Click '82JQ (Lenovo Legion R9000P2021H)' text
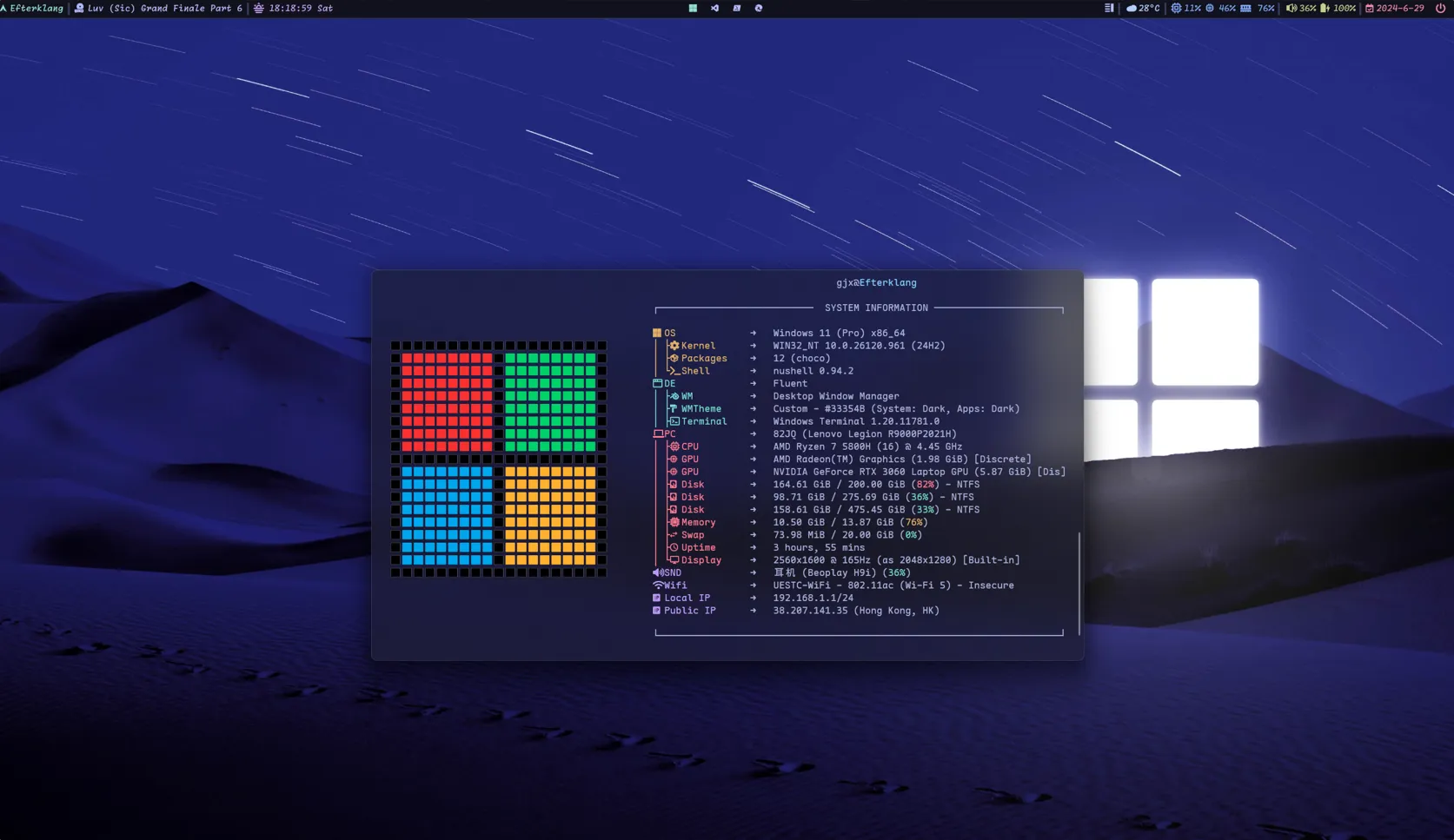1454x840 pixels. 865,433
